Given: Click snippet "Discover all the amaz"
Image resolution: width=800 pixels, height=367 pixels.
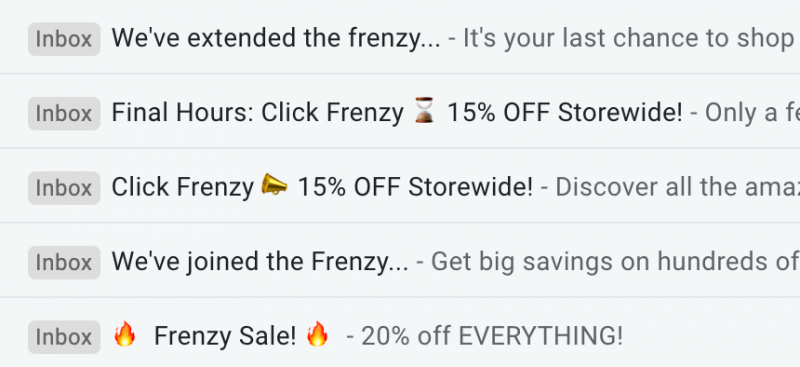Looking at the screenshot, I should pyautogui.click(x=678, y=188).
